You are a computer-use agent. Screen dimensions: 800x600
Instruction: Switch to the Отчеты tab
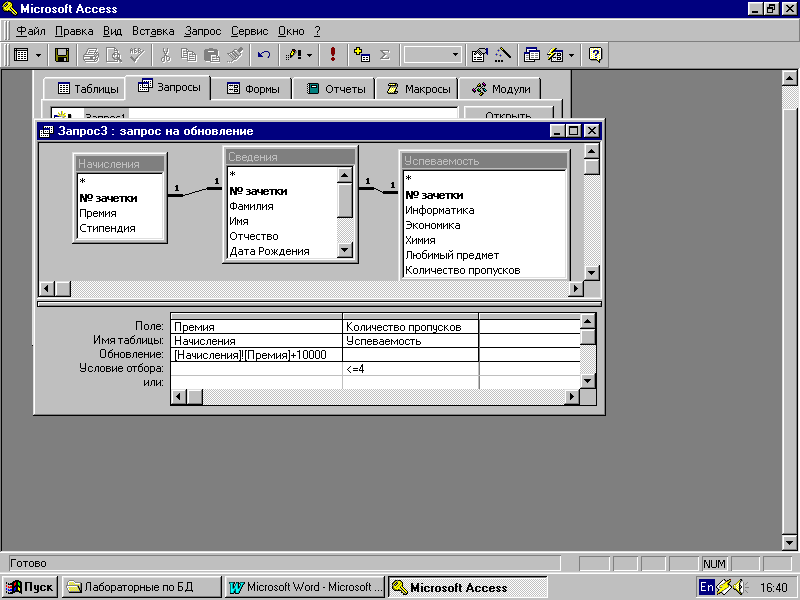pos(336,89)
